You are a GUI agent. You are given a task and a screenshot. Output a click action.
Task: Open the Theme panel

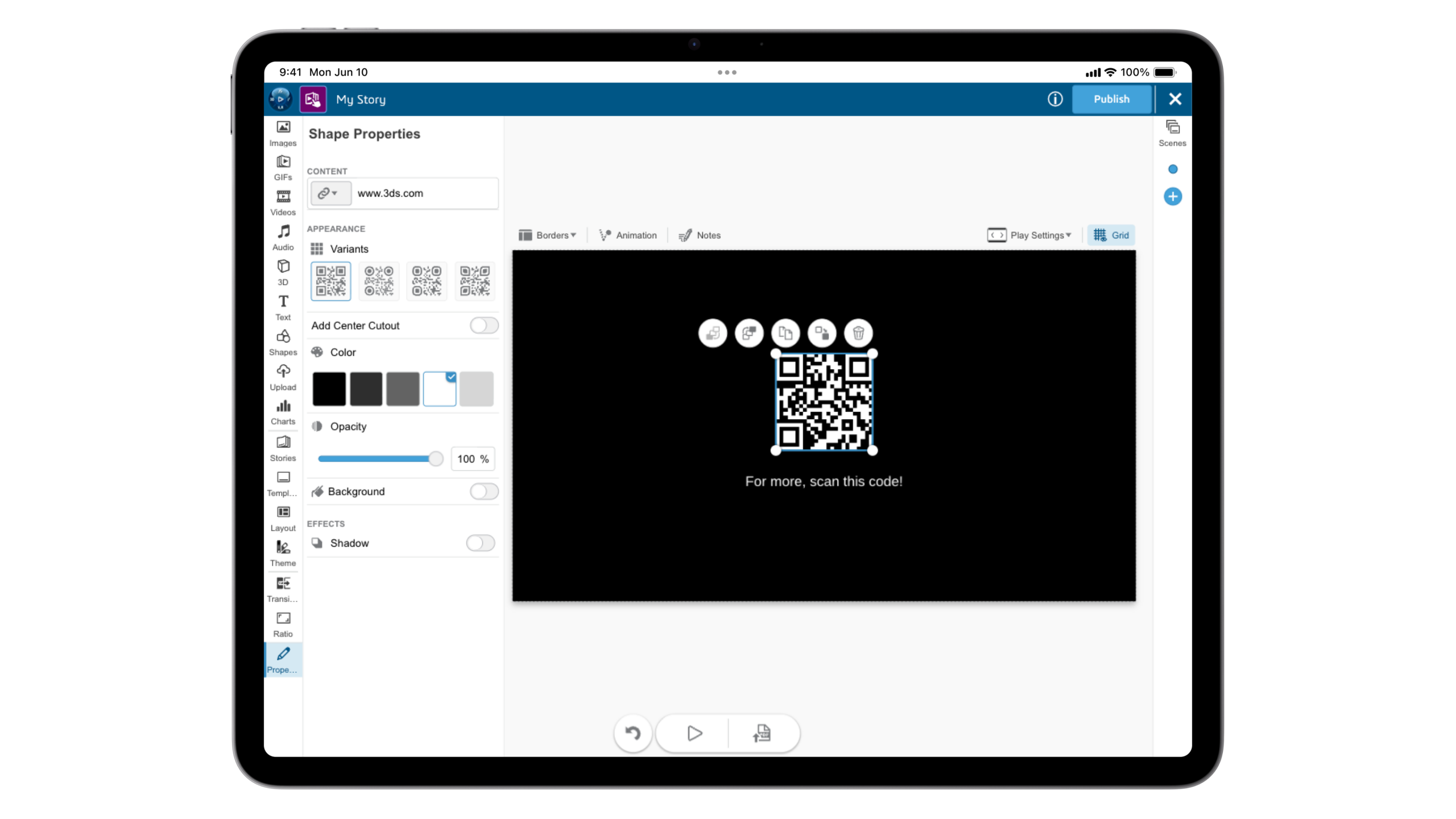pos(283,554)
